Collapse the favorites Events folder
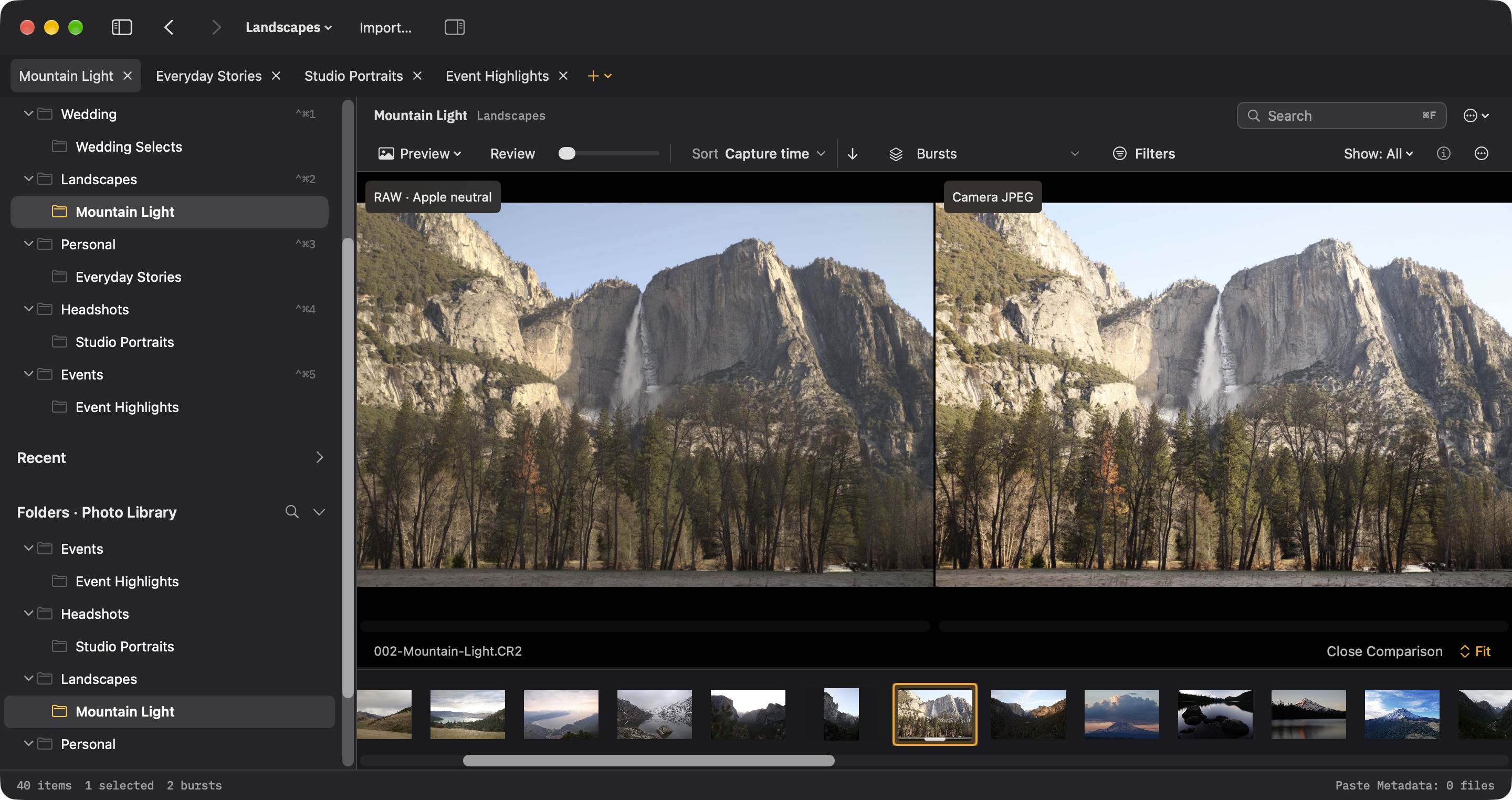Viewport: 1512px width, 800px height. click(28, 374)
